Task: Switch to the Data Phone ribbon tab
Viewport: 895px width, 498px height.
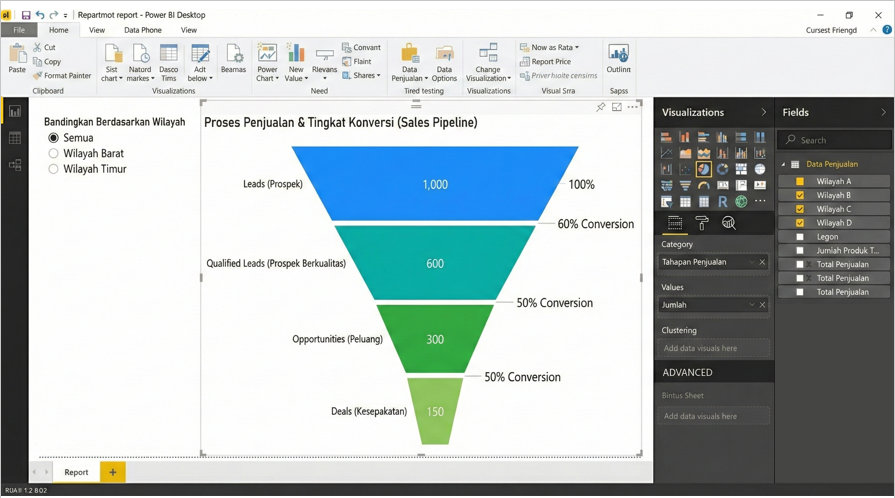Action: click(x=143, y=30)
